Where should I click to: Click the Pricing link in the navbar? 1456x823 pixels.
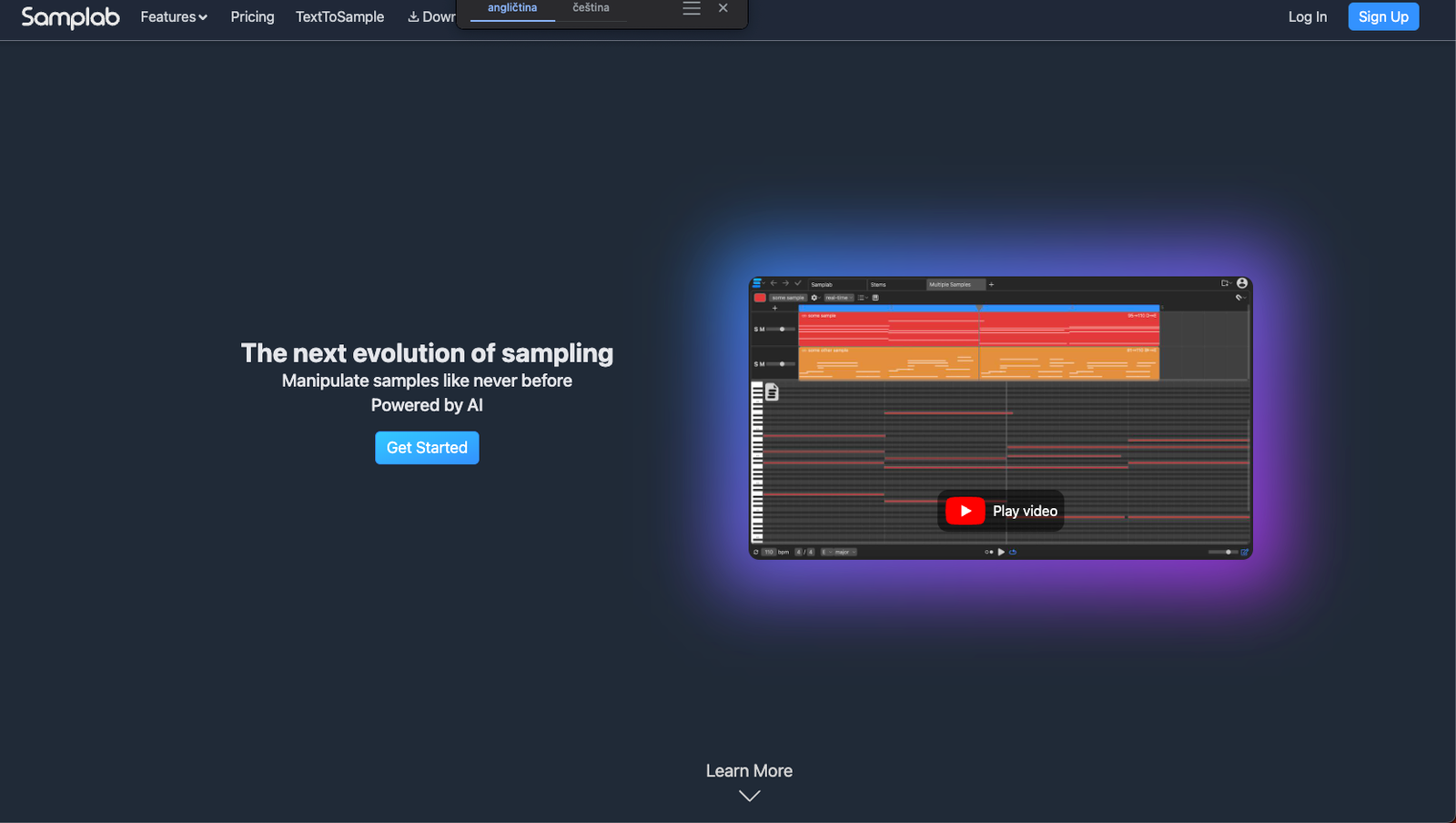click(x=252, y=16)
